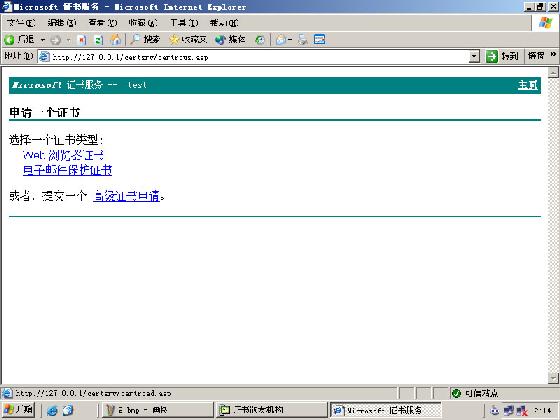
Task: Click the Home icon in toolbar
Action: 115,40
